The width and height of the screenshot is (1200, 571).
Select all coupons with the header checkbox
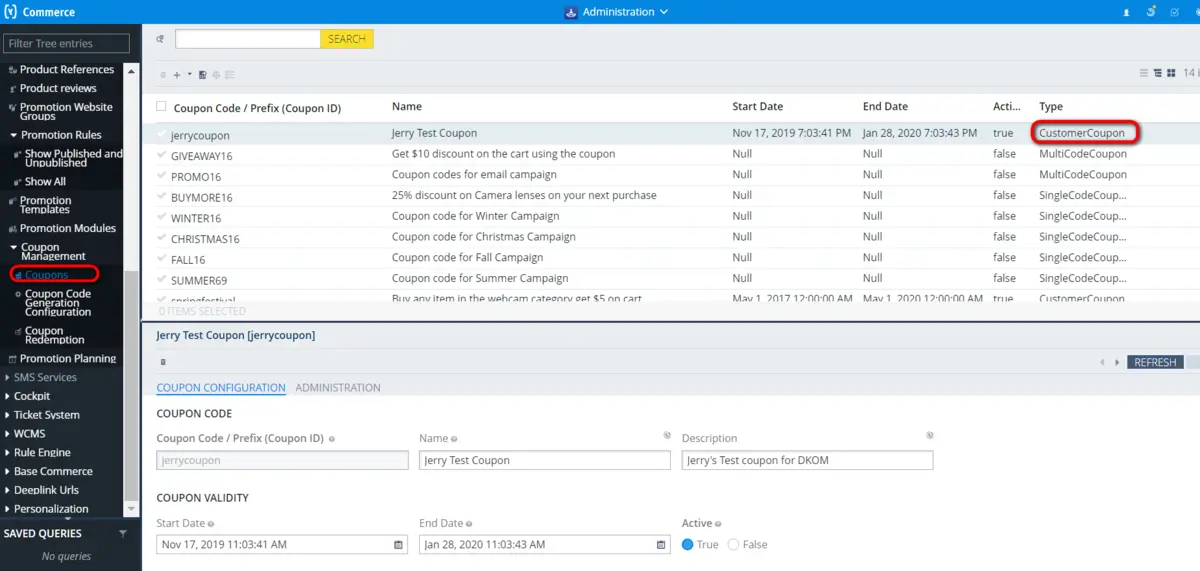(x=162, y=107)
